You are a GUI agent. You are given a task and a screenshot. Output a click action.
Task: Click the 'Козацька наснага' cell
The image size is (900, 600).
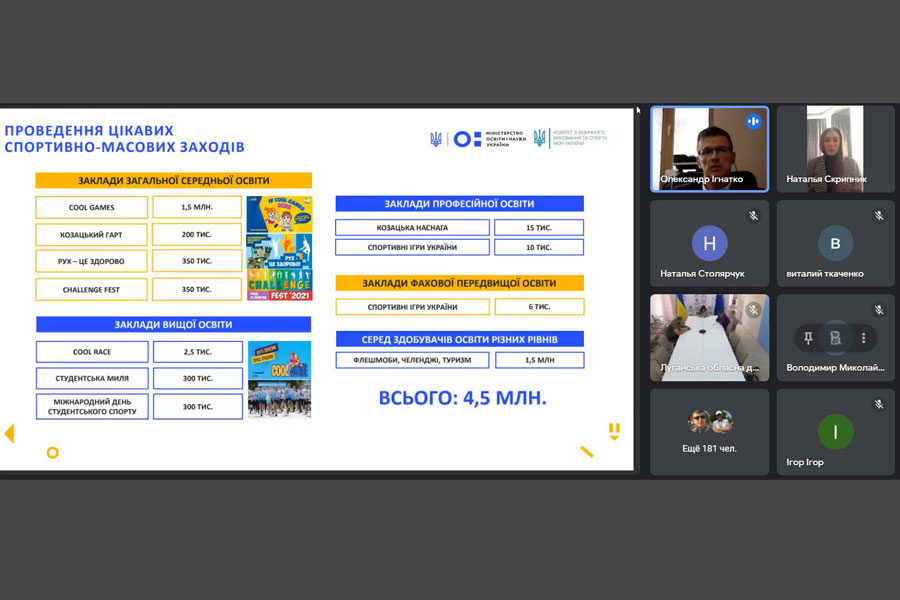coord(412,227)
